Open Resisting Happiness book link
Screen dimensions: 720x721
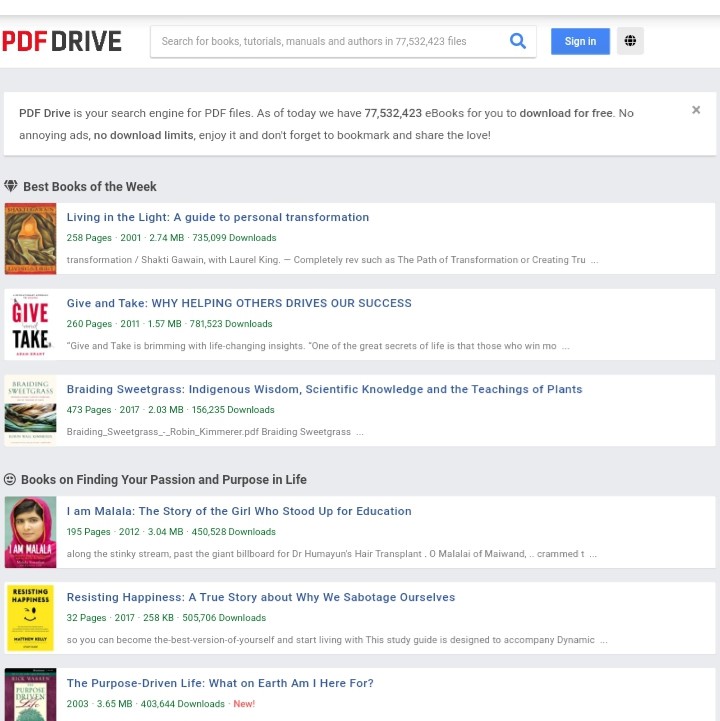[261, 597]
